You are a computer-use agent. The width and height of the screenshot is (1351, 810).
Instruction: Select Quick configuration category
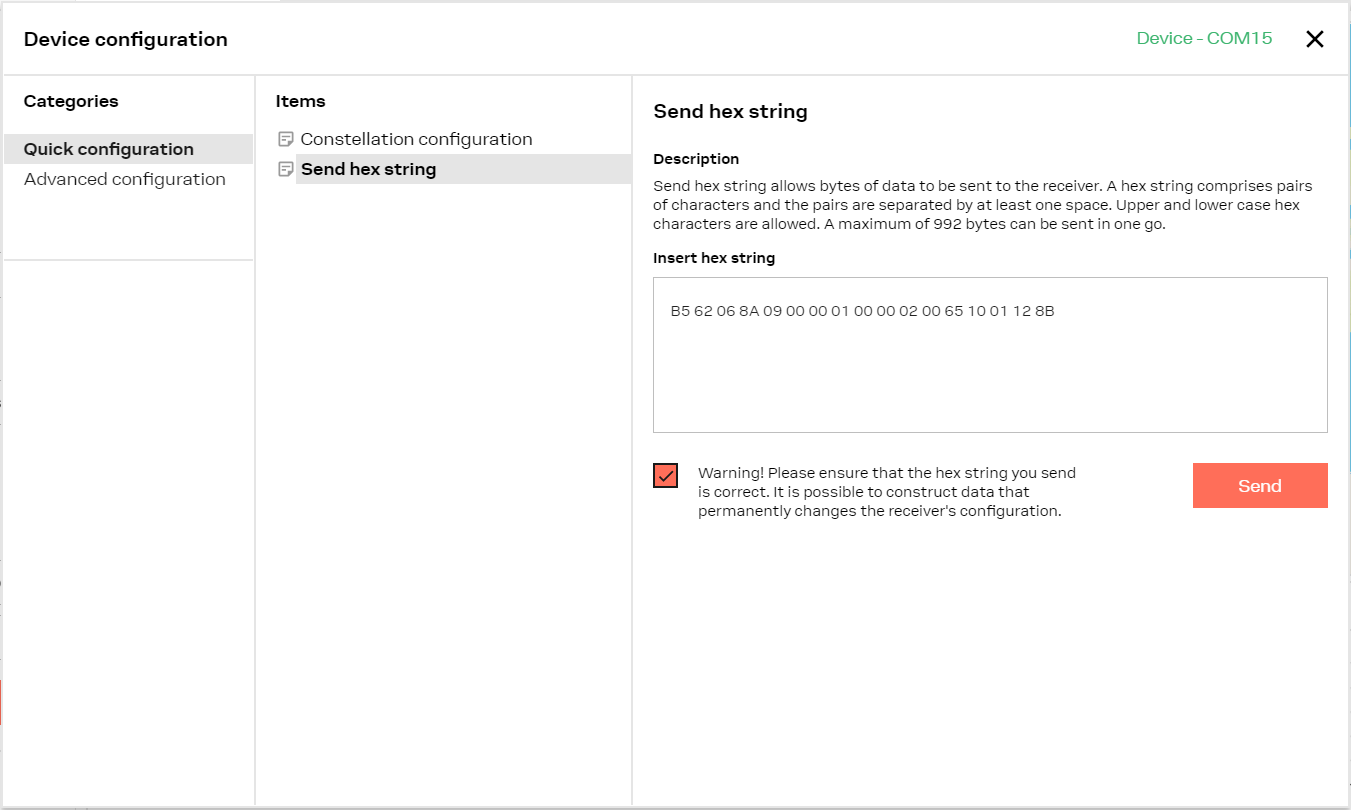tap(128, 149)
